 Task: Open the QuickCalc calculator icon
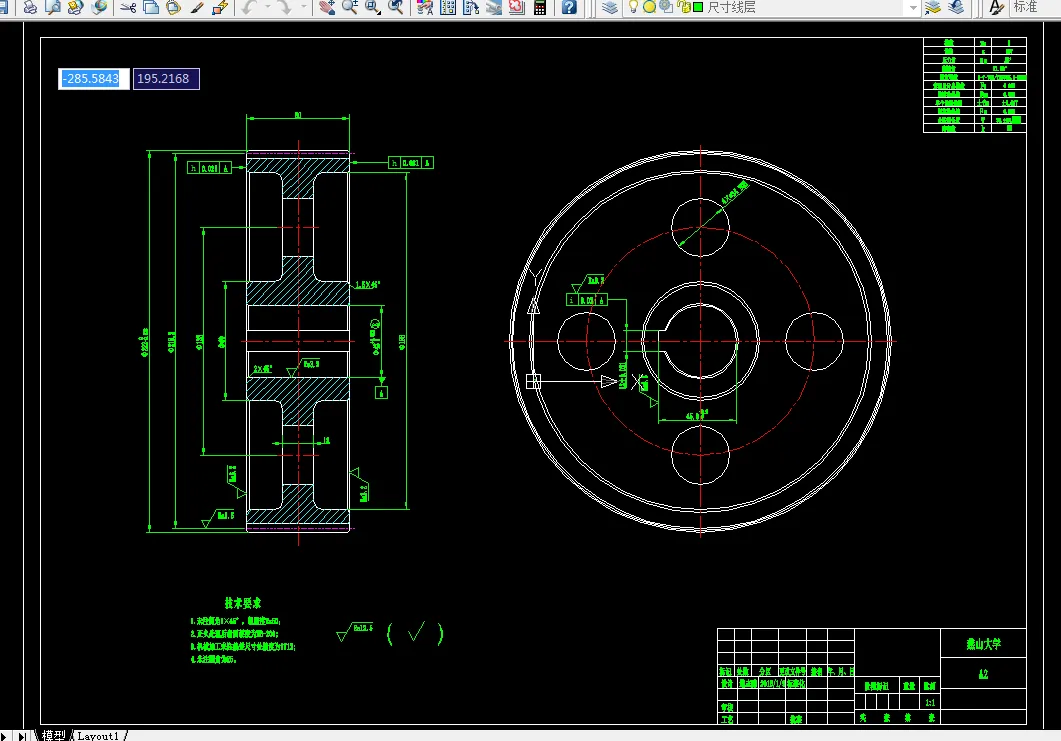[540, 7]
